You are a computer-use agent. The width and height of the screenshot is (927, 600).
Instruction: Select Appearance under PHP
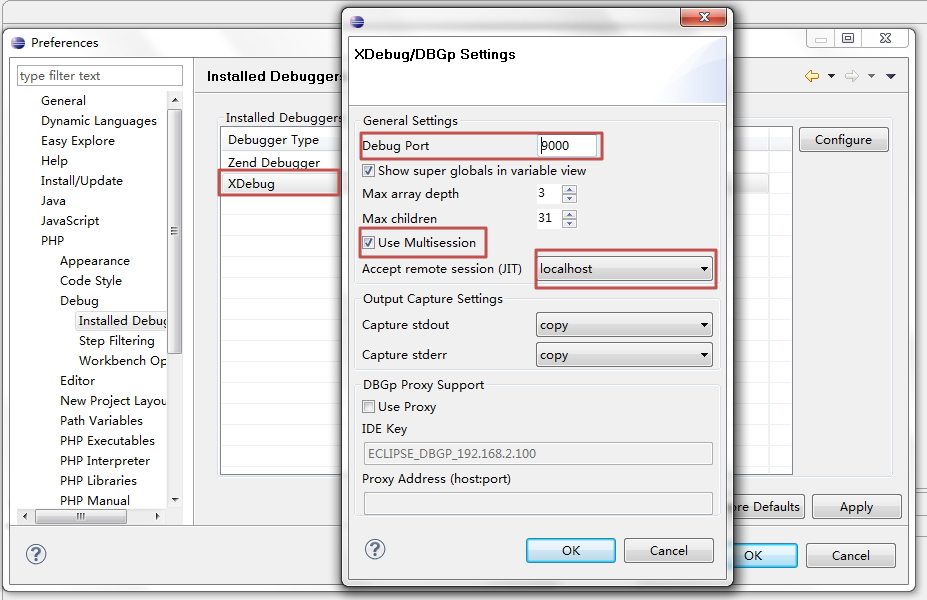click(x=95, y=261)
